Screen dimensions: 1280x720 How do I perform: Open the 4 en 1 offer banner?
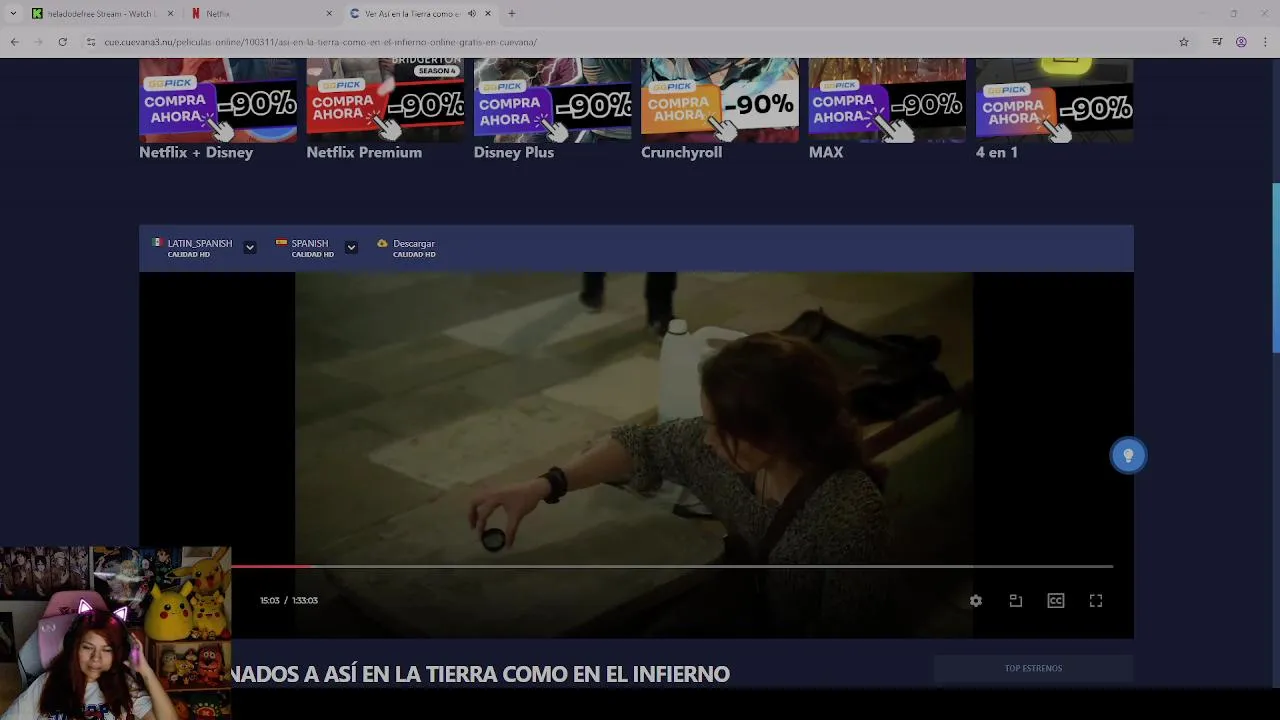(1054, 100)
